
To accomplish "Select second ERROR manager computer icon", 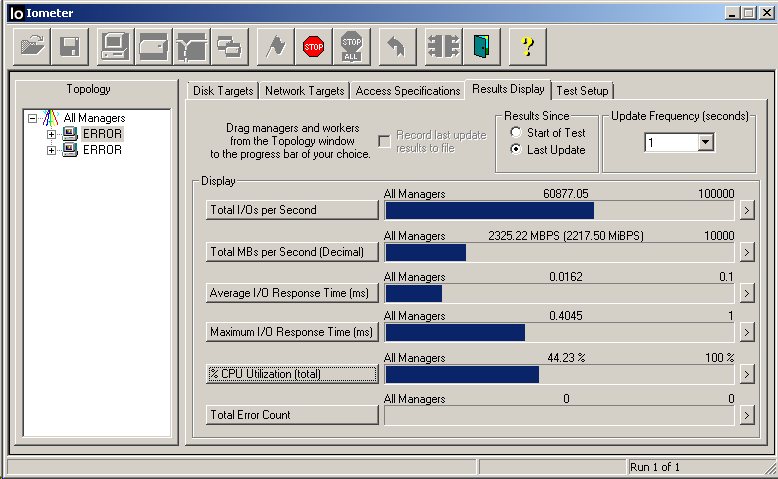I will point(70,149).
